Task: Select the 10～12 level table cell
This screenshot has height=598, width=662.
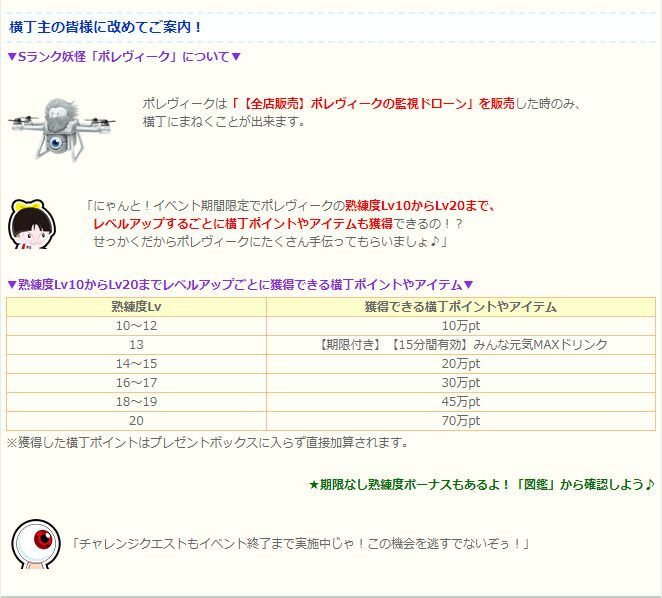Action: coord(136,326)
